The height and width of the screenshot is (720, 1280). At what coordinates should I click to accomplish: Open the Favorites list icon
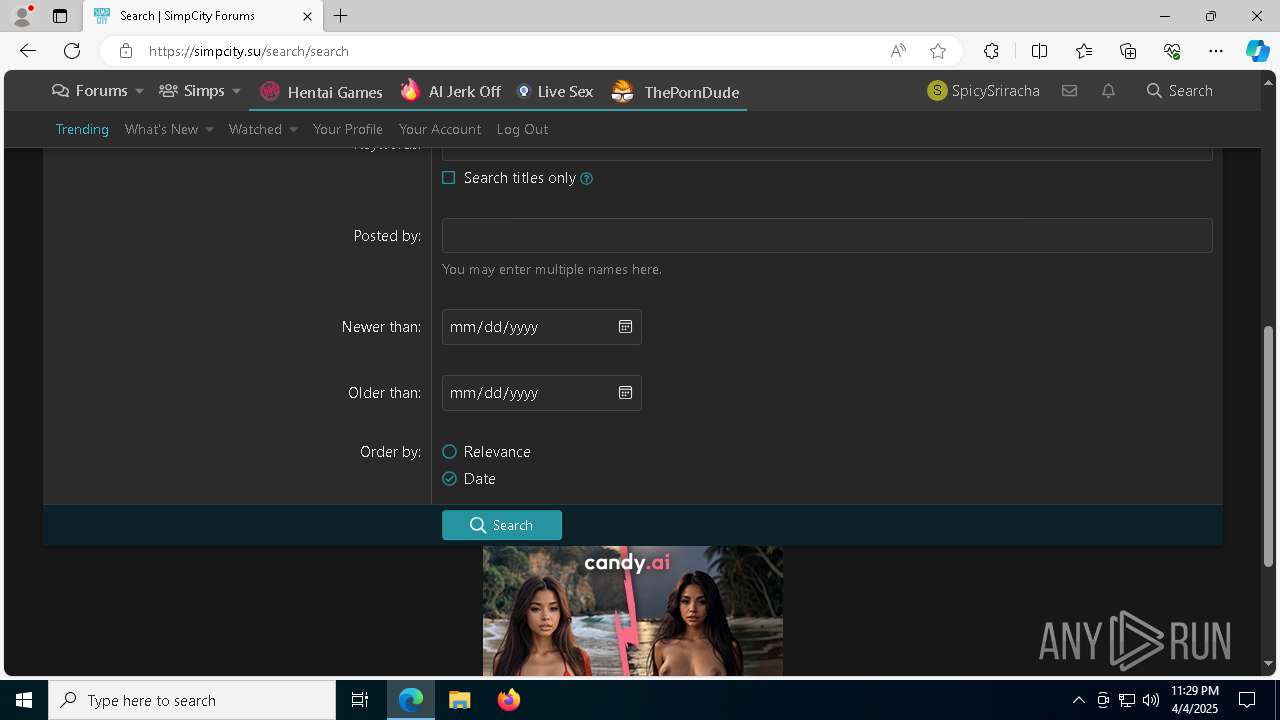(1084, 51)
